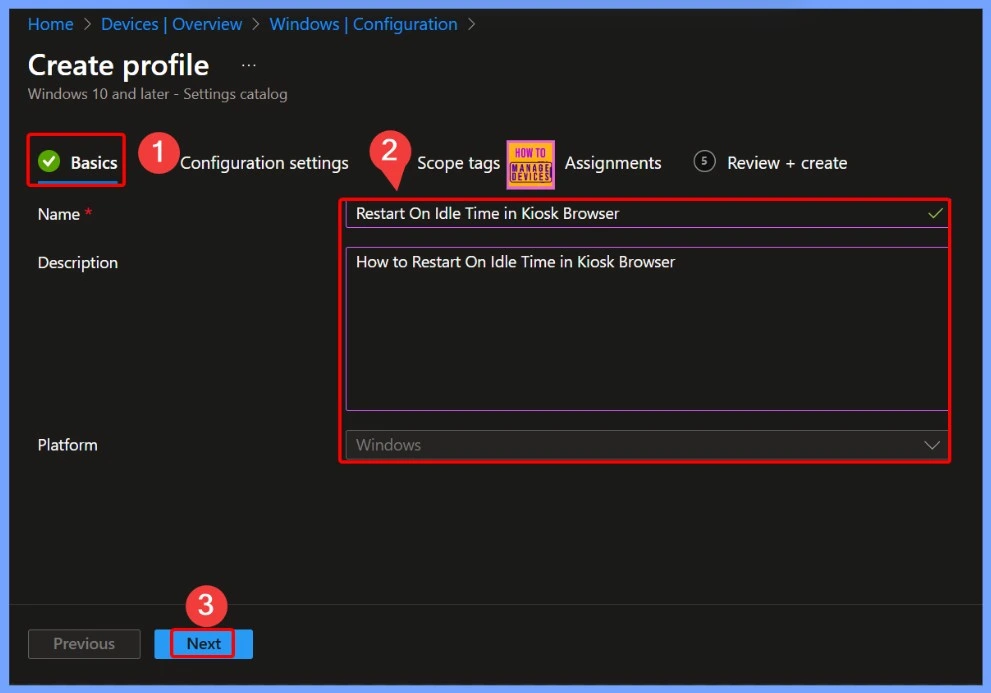Select the Assignments tab
Screen dimensions: 991x693
click(613, 163)
